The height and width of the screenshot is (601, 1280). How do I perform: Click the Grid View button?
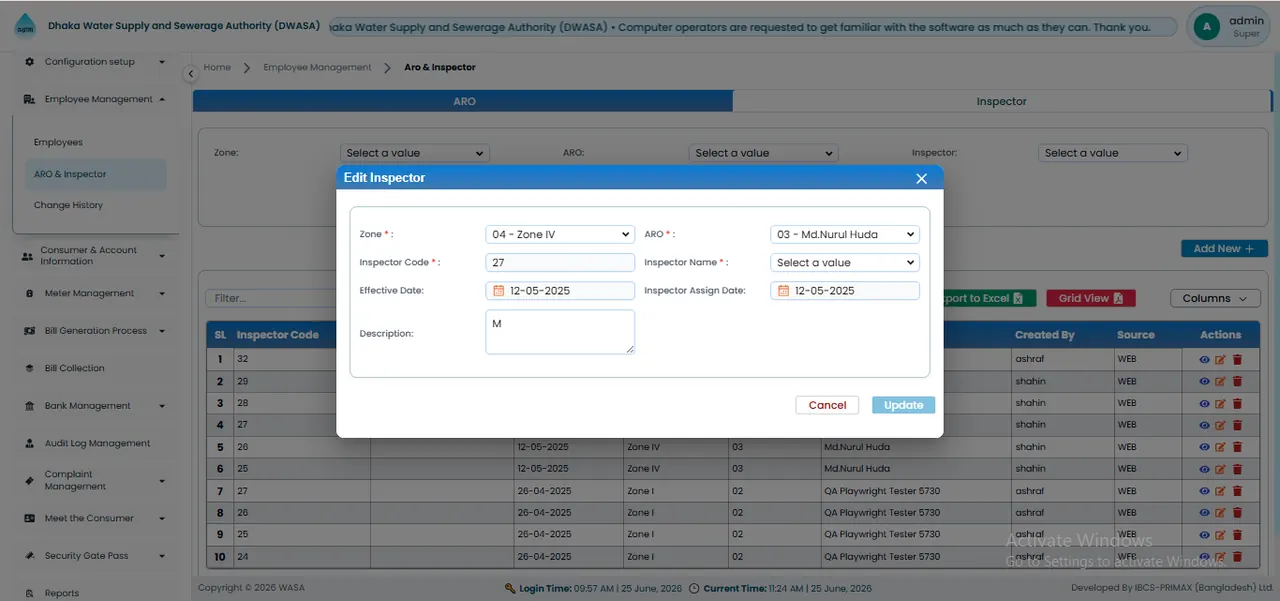point(1091,298)
